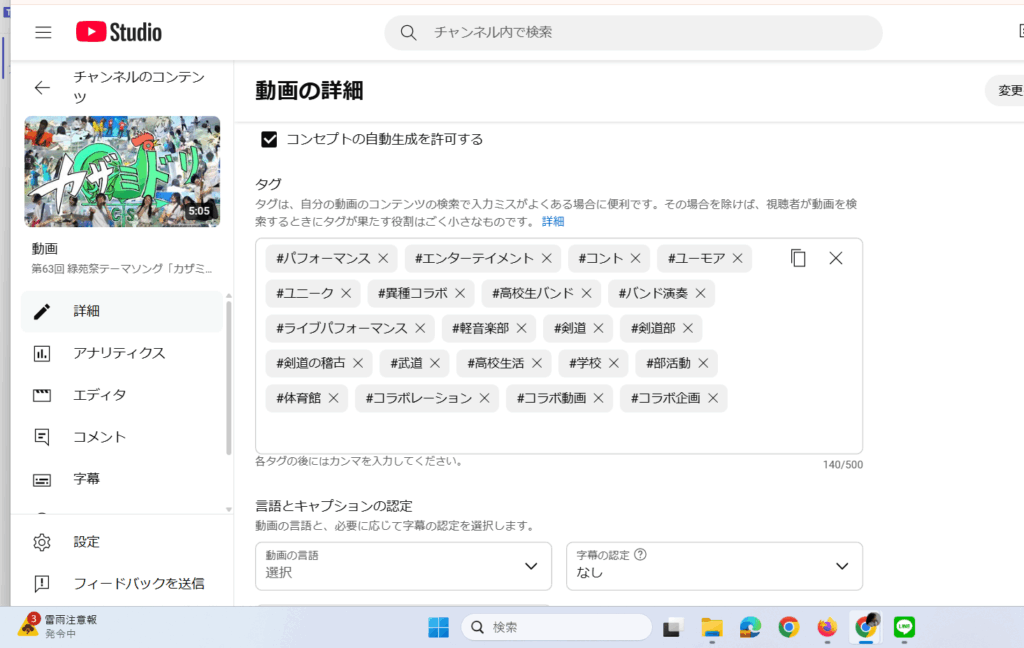
Task: Copy all tags with the copy icon
Action: (798, 258)
